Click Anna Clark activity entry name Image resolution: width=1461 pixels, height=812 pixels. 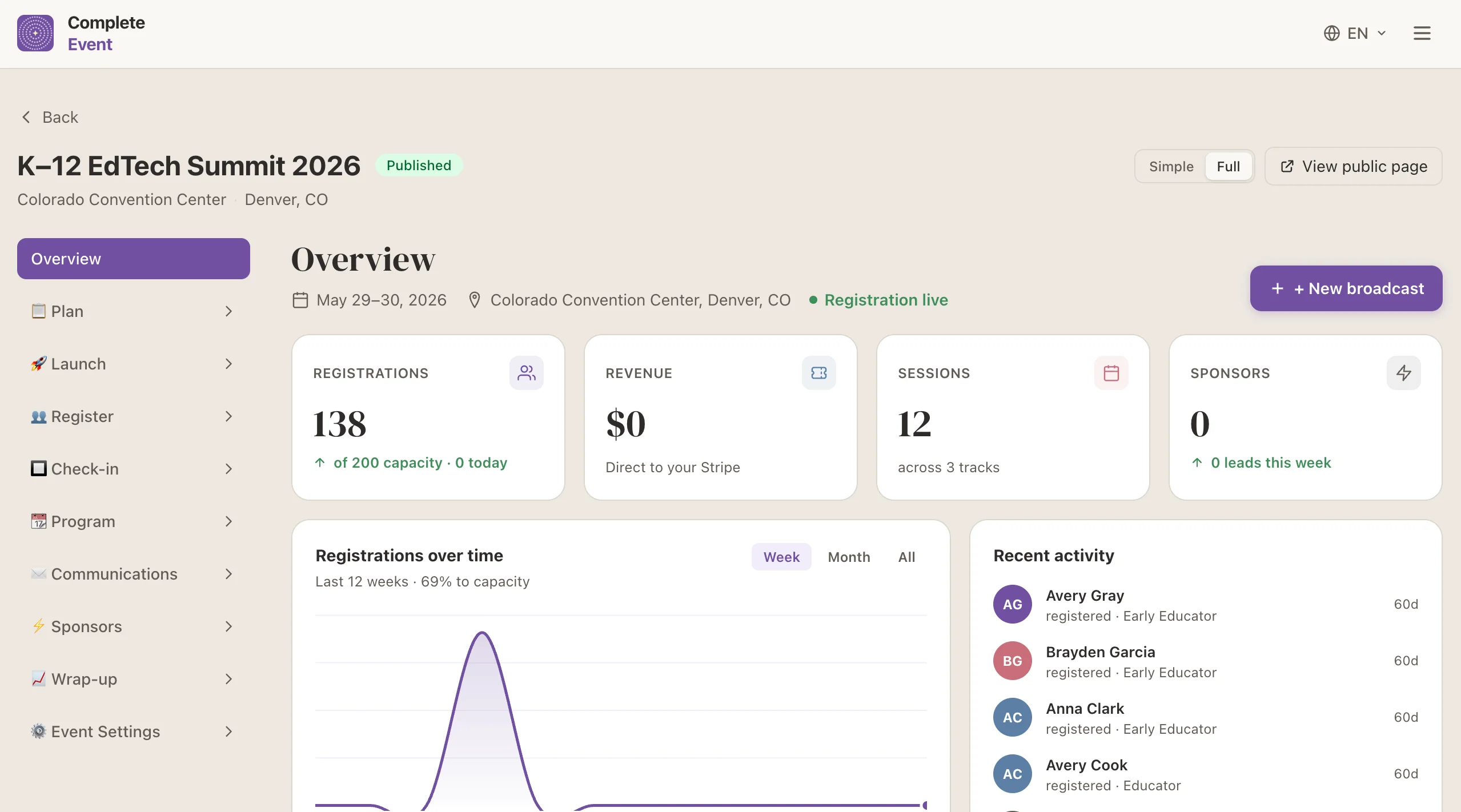pos(1085,709)
